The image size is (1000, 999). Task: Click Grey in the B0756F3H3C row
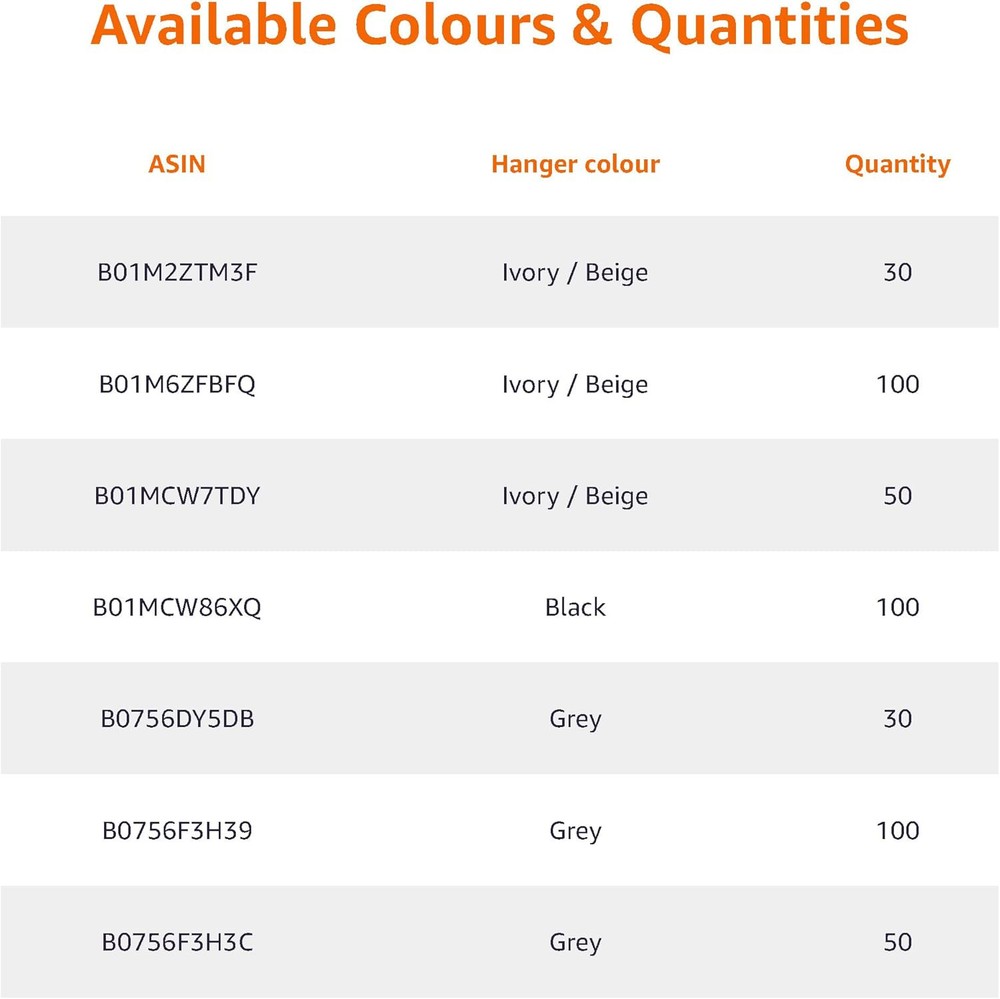pos(575,942)
